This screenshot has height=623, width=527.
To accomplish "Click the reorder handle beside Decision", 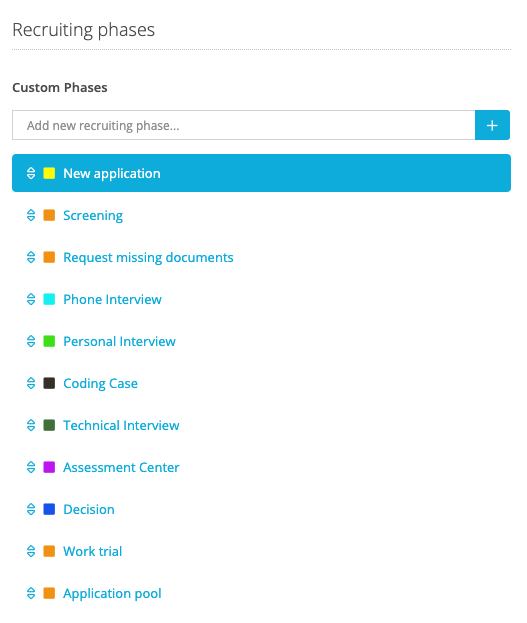I will click(x=31, y=509).
